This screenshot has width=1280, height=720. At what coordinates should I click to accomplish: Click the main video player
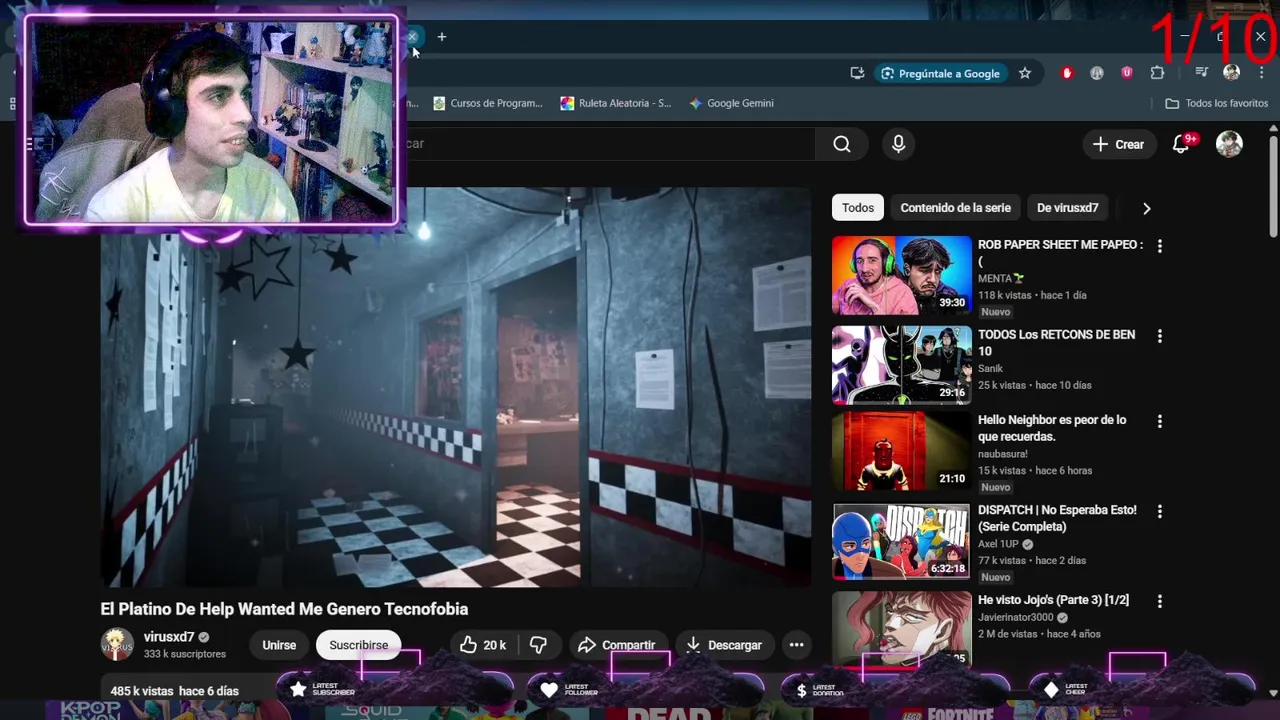point(456,387)
